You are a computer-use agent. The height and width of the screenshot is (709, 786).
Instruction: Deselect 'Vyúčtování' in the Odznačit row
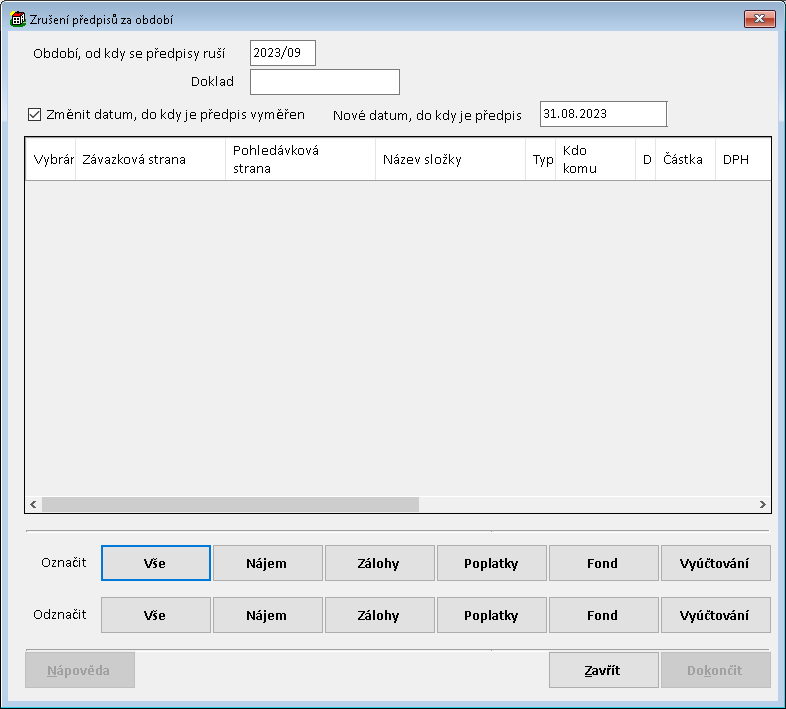(x=715, y=615)
